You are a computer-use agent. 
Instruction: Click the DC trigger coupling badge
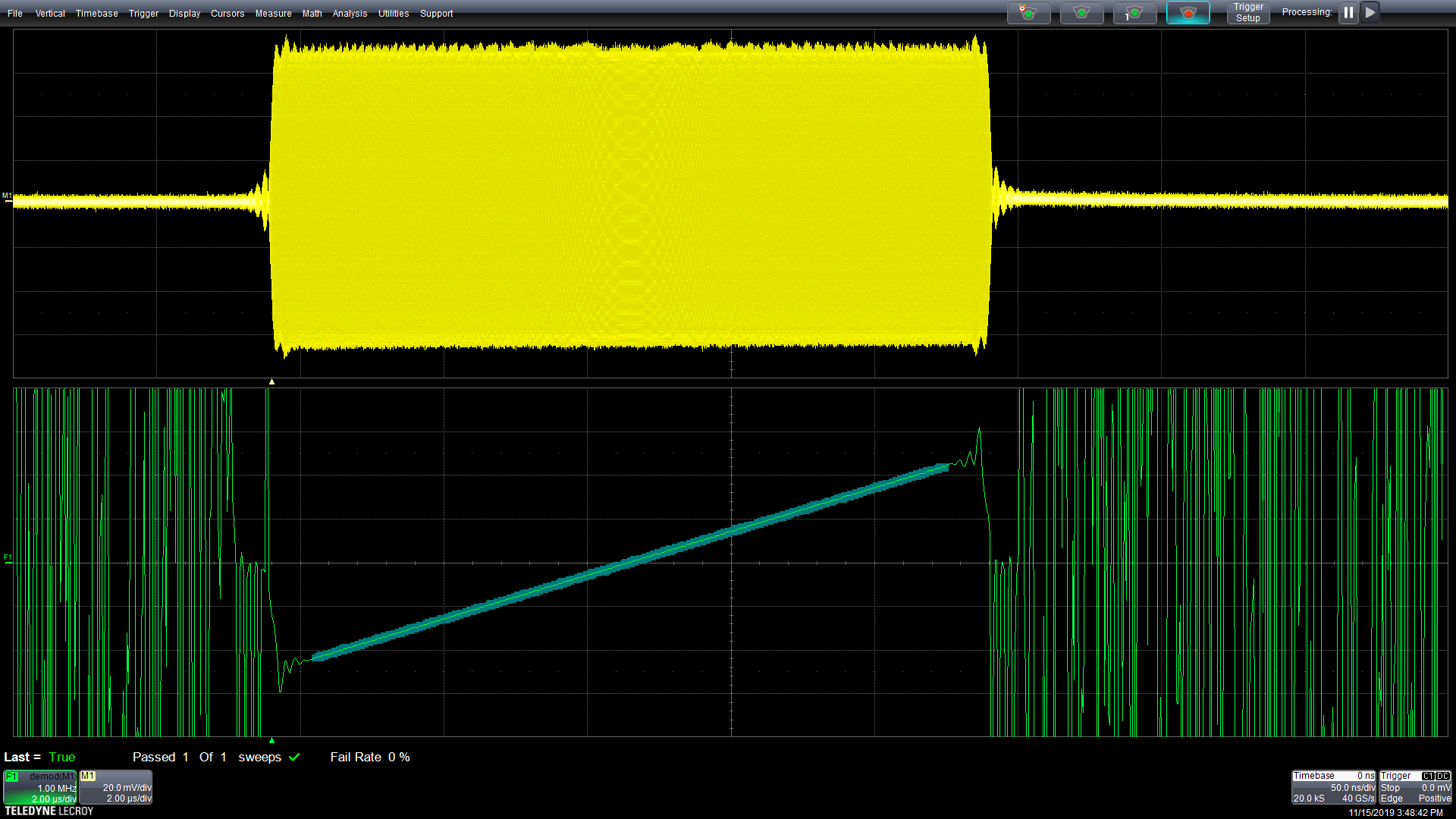pyautogui.click(x=1442, y=776)
